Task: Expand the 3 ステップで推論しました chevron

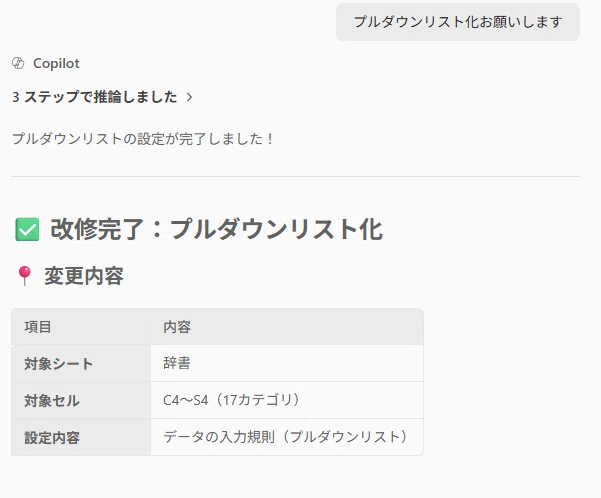Action: pos(189,97)
